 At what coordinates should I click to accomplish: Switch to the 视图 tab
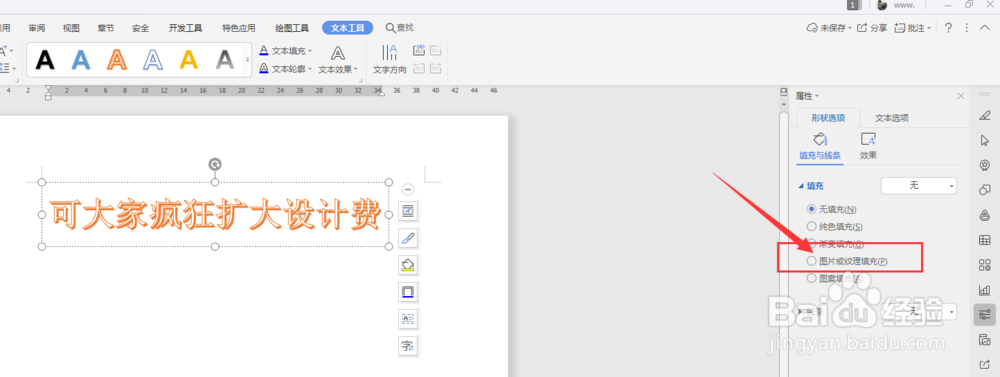pos(71,28)
